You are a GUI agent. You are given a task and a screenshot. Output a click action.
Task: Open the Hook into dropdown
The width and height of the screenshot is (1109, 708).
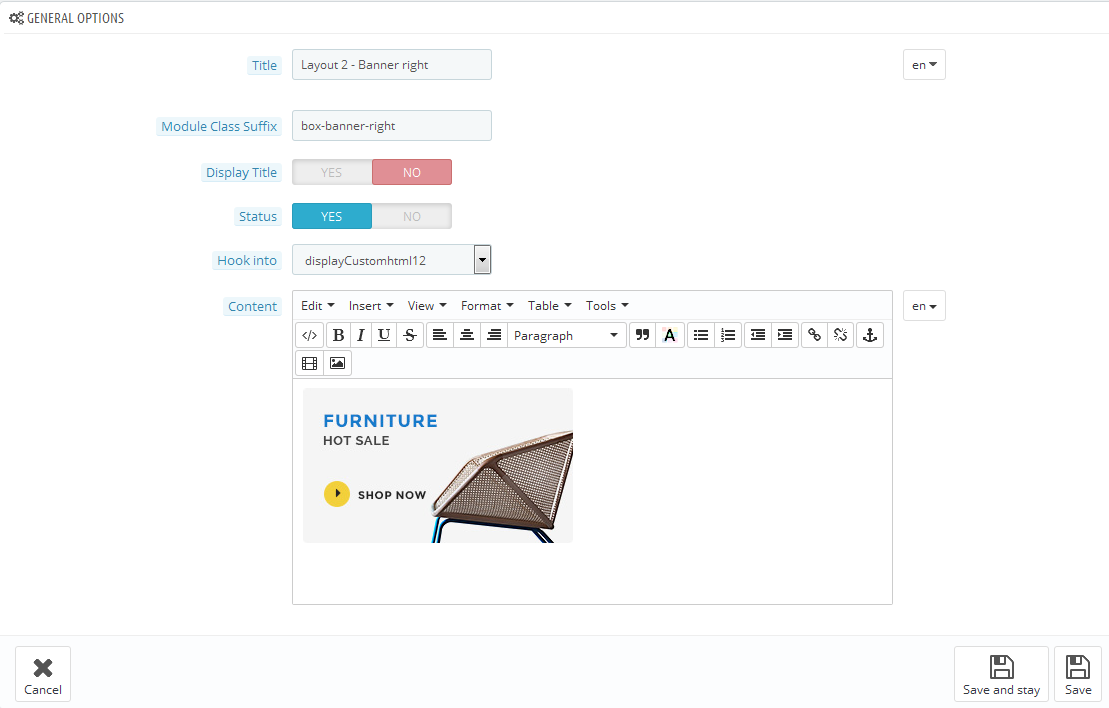pos(391,260)
